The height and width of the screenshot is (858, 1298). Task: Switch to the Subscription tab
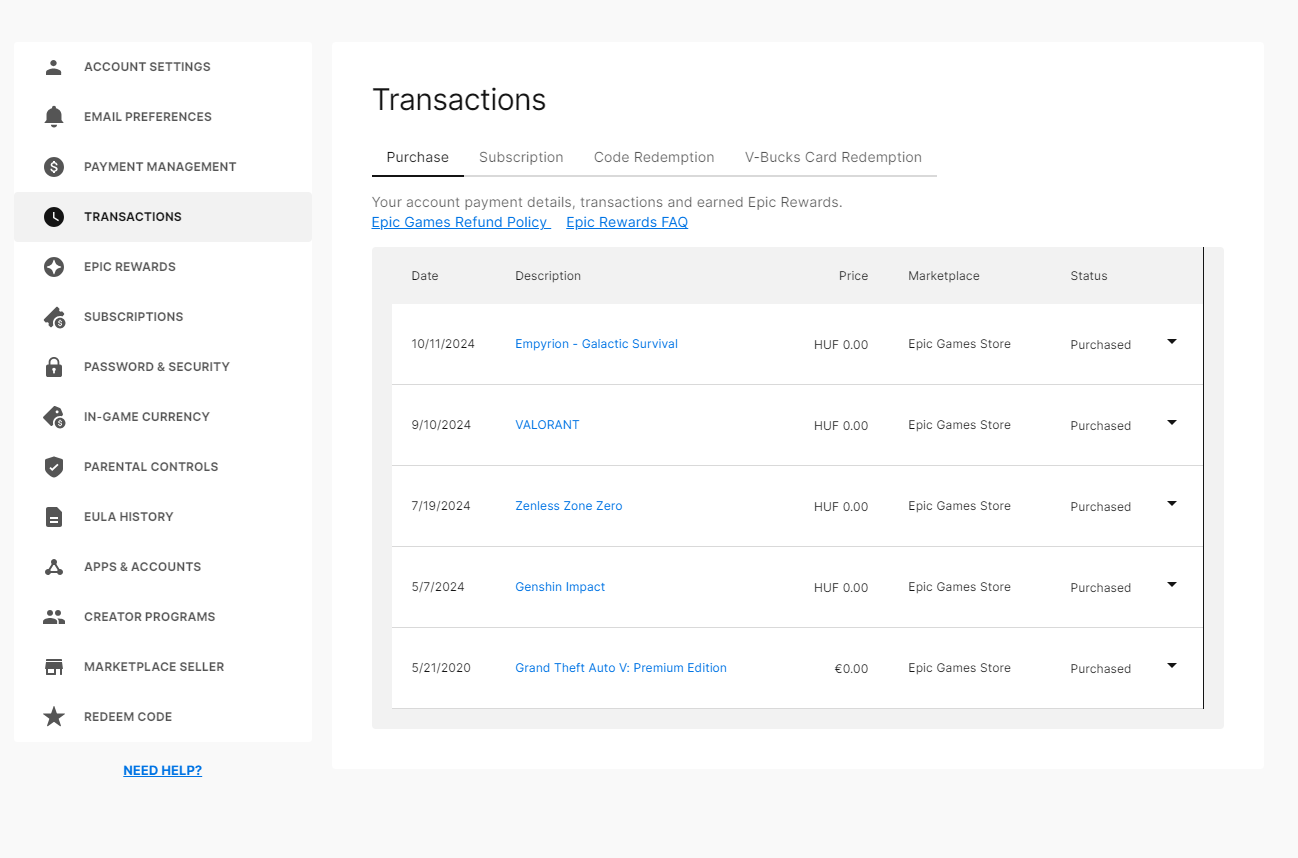521,157
